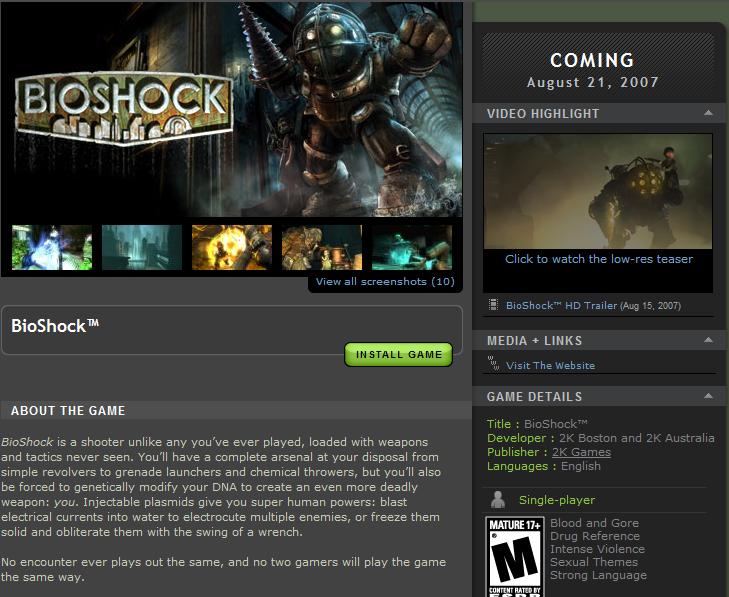The image size is (729, 597).
Task: Open View all screenshots (10) link
Action: pyautogui.click(x=385, y=281)
